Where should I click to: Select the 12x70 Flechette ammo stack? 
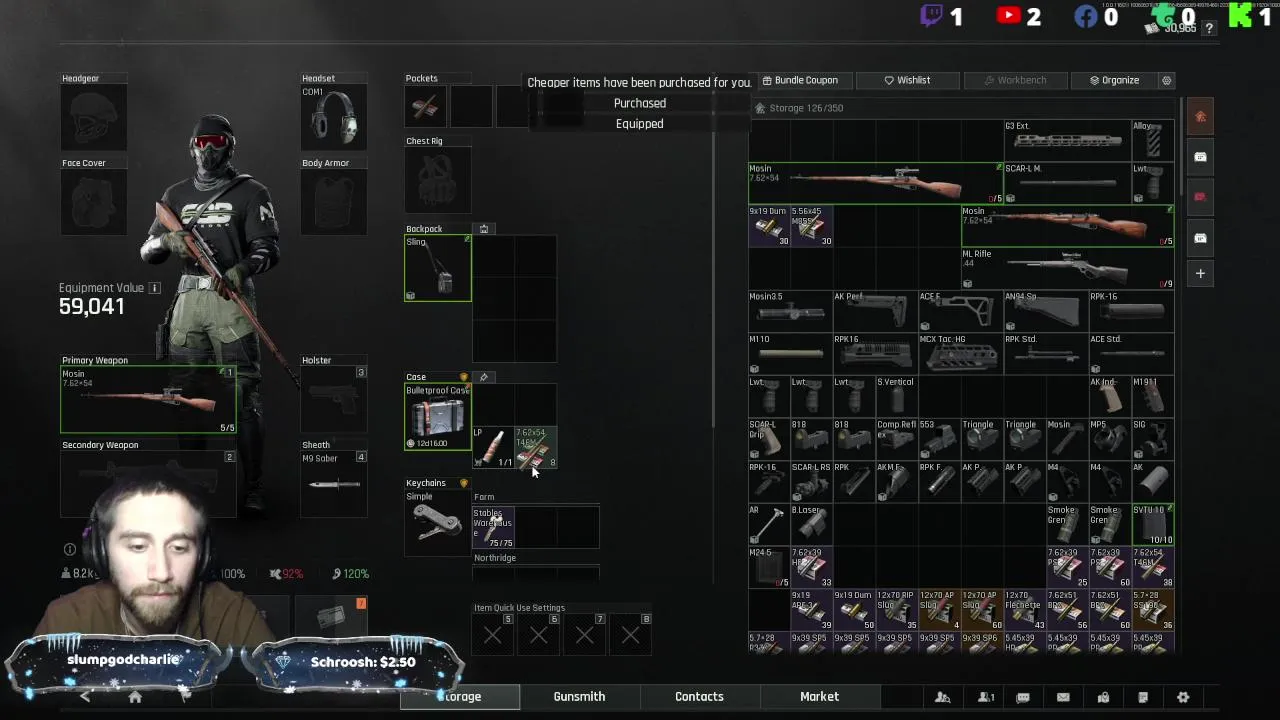click(x=1024, y=610)
